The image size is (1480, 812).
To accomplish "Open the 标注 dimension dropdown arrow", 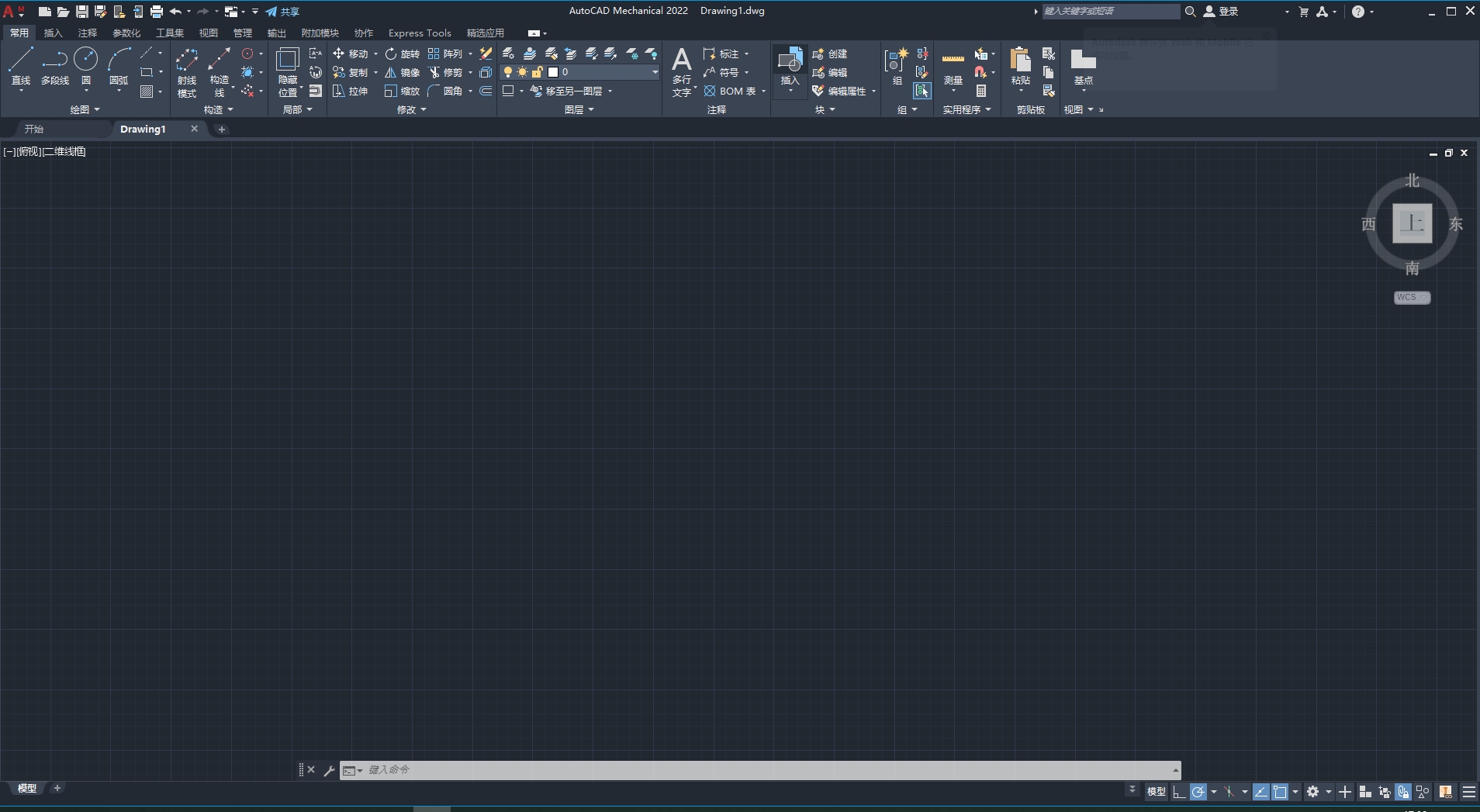I will (746, 54).
